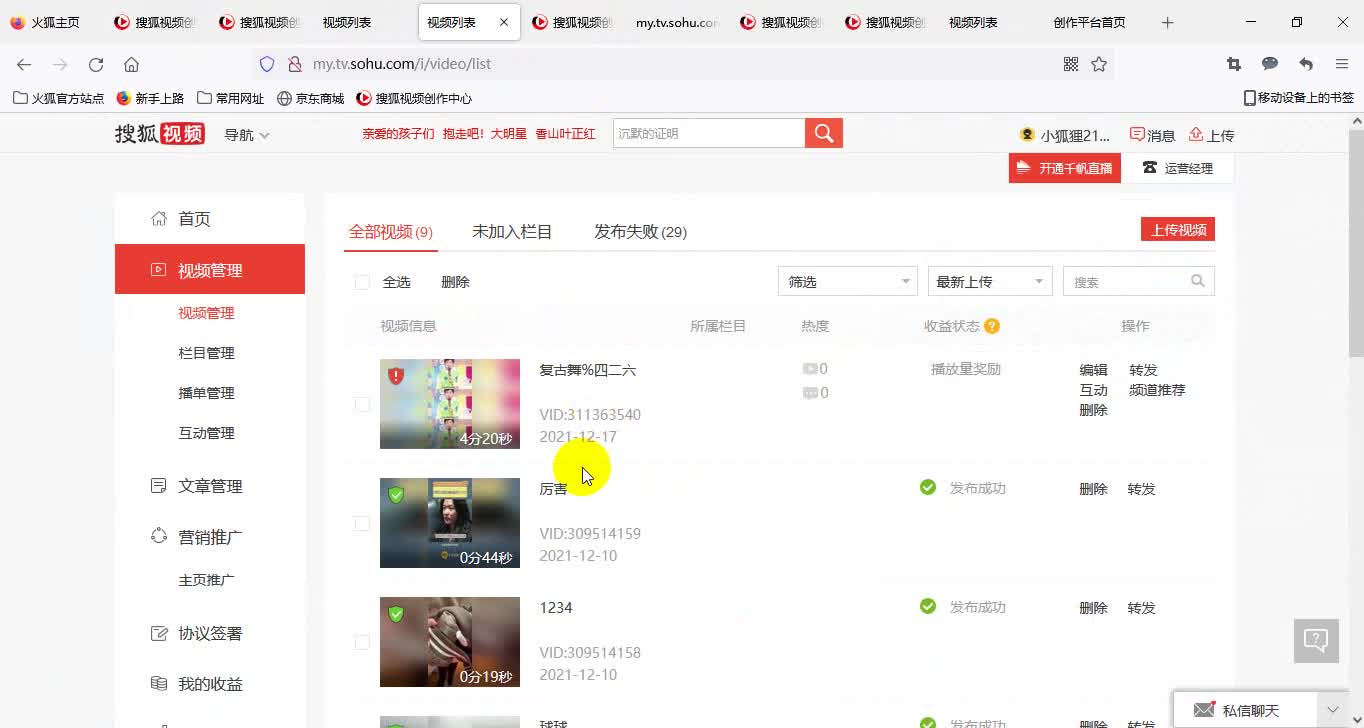1364x728 pixels.
Task: Go back with the browser back arrow
Action: pos(24,64)
